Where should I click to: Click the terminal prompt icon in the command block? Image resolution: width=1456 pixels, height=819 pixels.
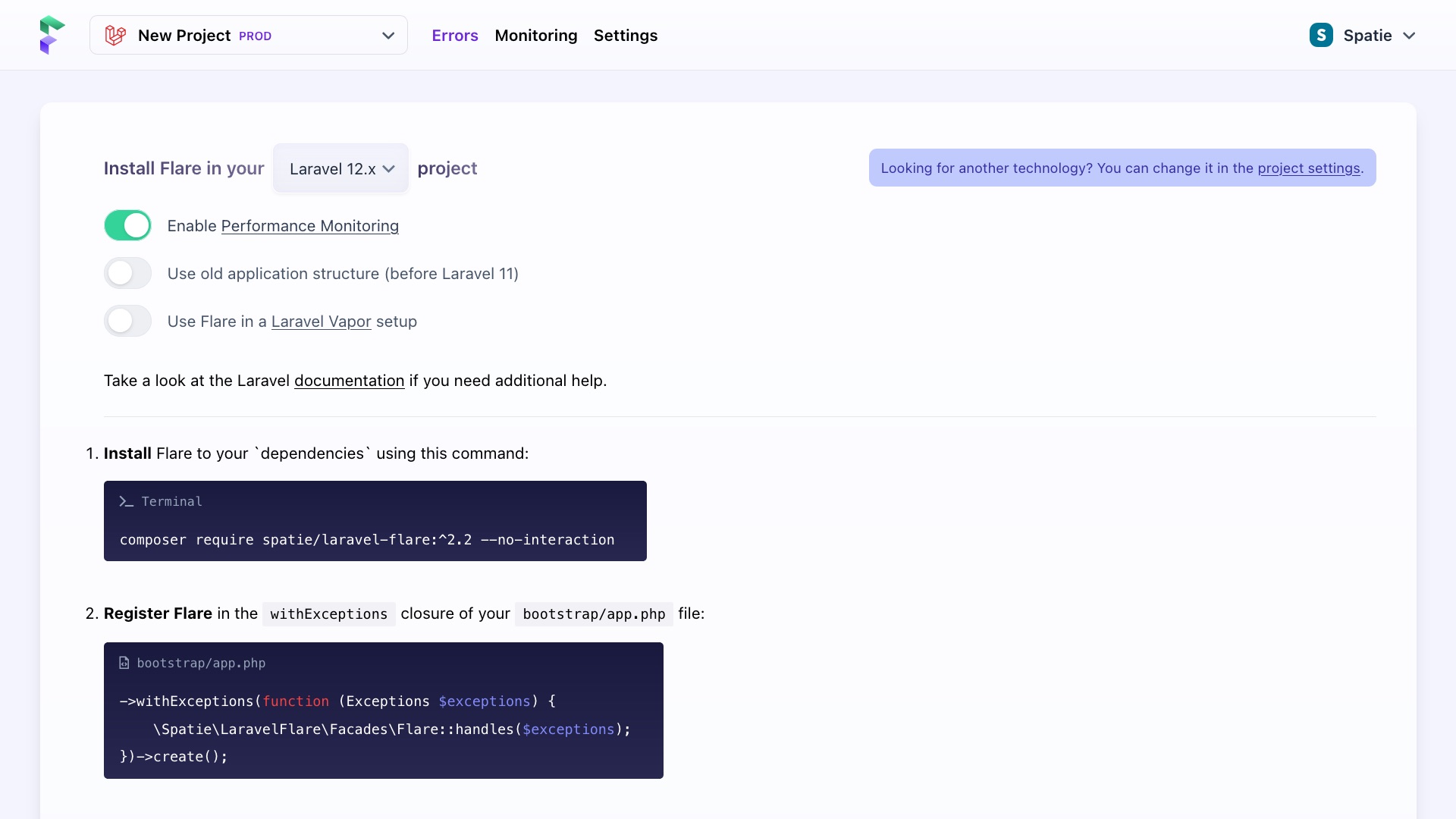(x=125, y=500)
